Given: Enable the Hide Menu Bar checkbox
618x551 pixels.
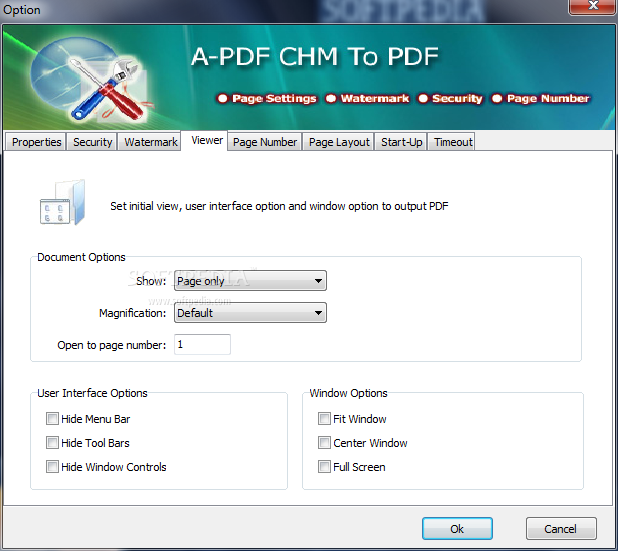Looking at the screenshot, I should (x=52, y=419).
